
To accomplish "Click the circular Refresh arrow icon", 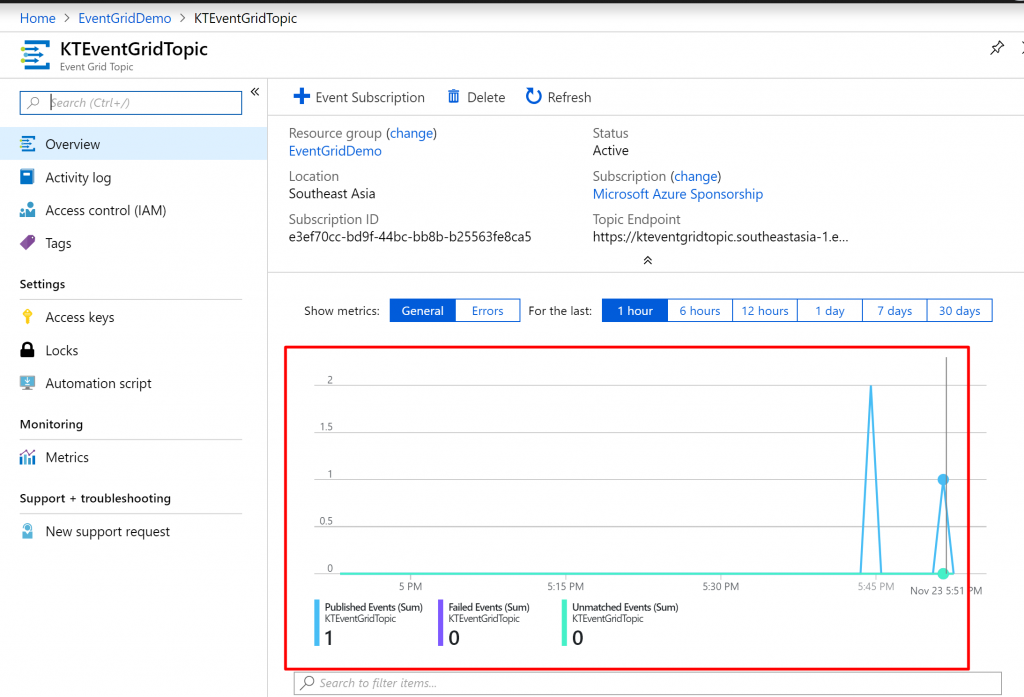I will (534, 97).
